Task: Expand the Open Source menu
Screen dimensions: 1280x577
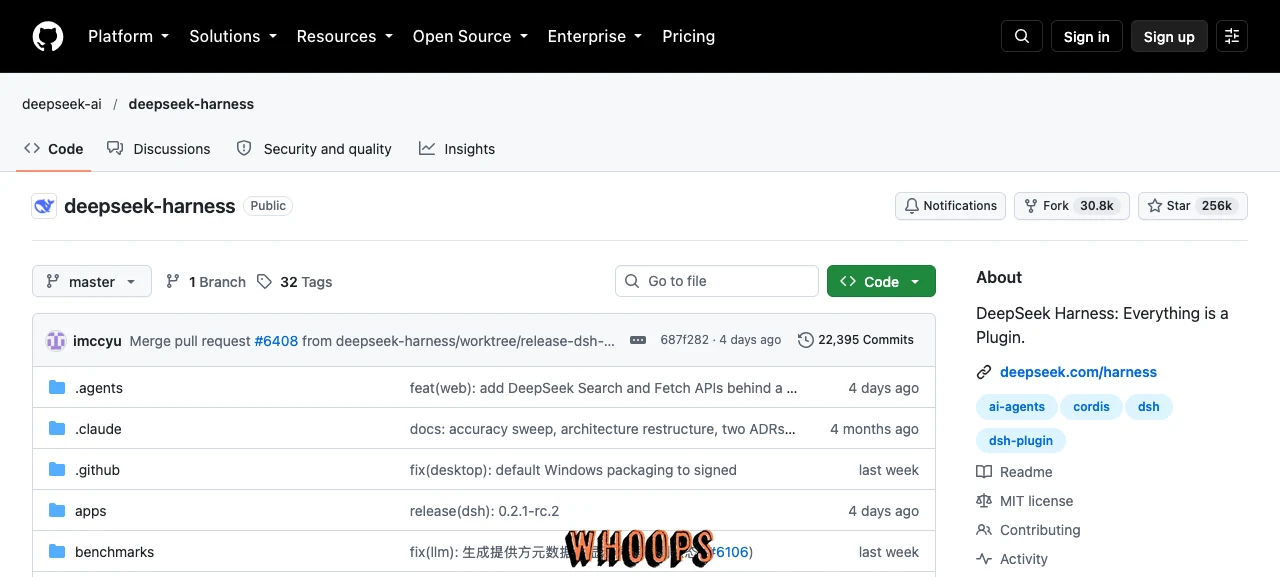Action: (470, 36)
